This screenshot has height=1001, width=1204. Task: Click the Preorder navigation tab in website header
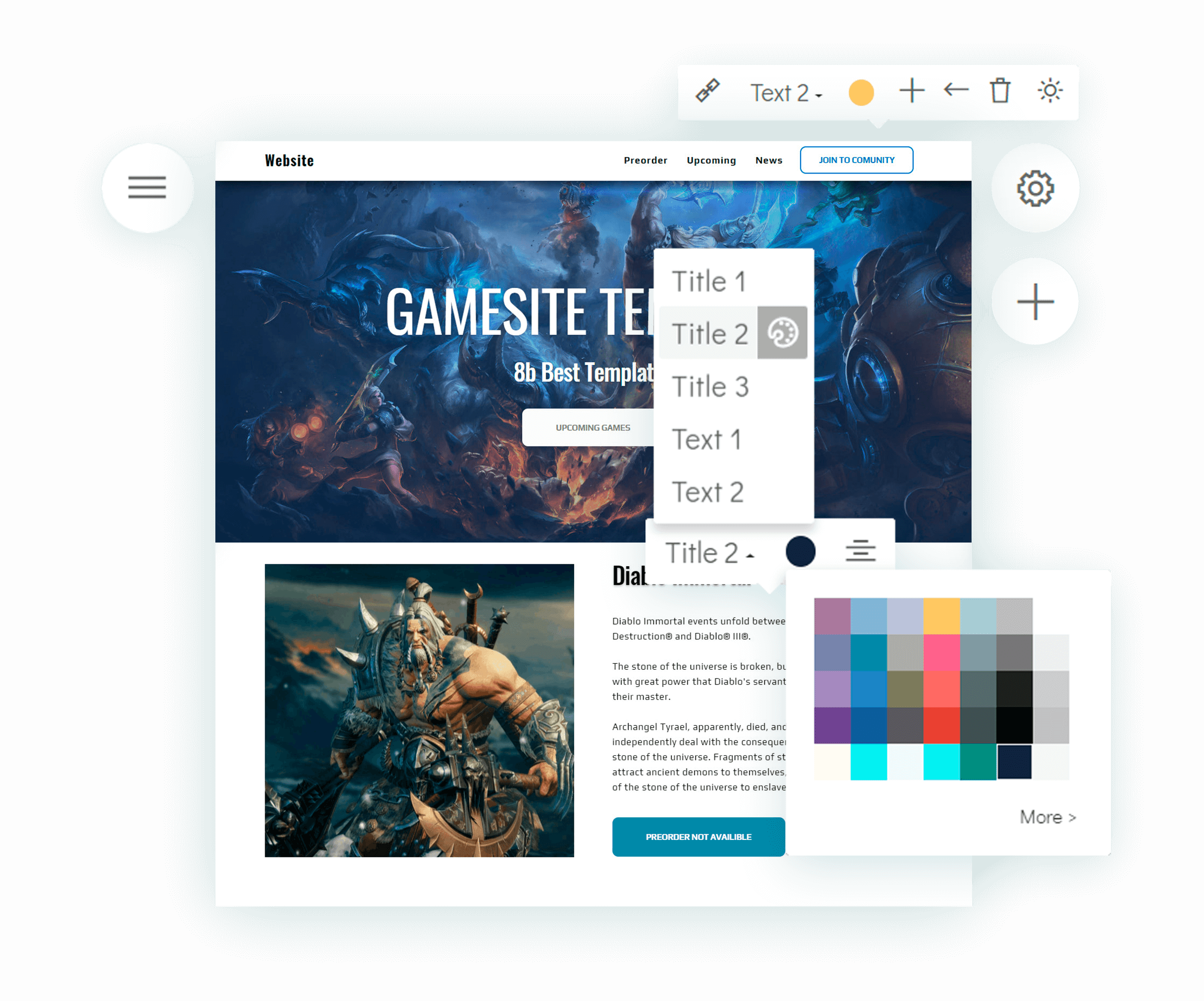[x=645, y=160]
